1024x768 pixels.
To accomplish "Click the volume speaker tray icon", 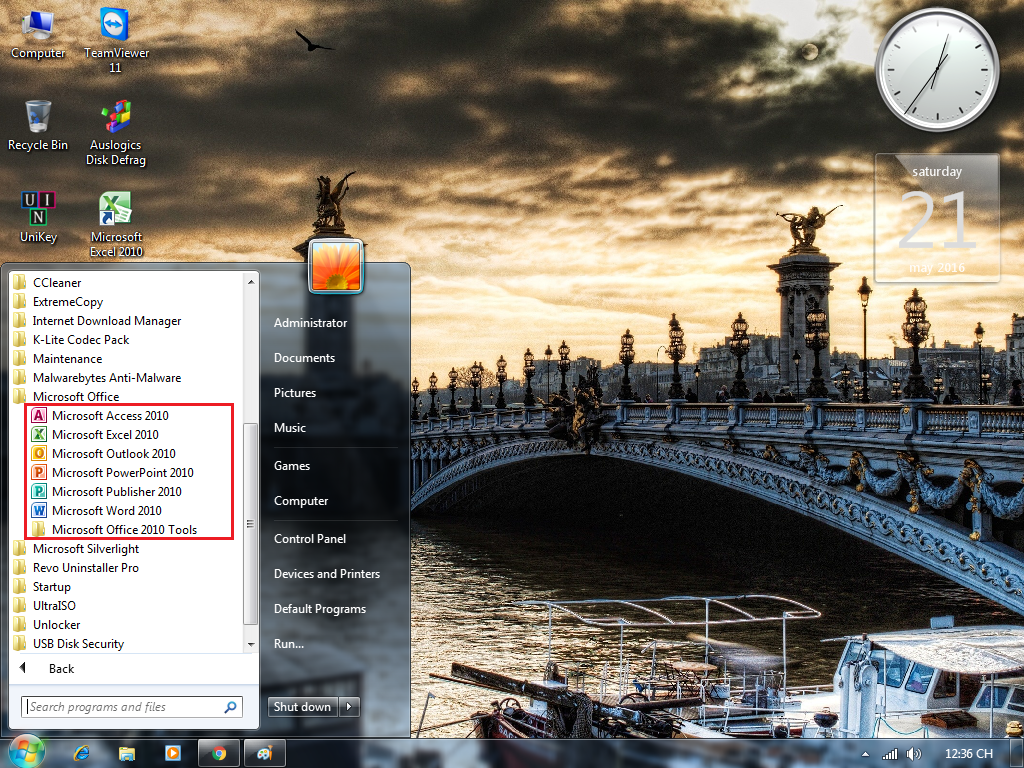I will [x=914, y=754].
